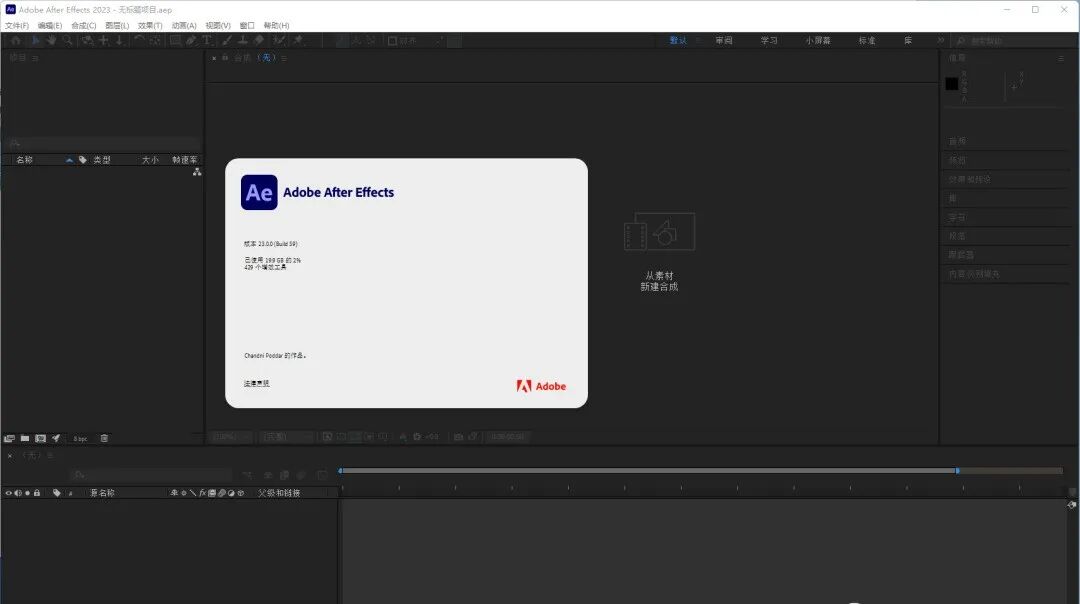This screenshot has width=1080, height=604.
Task: Click the Interpret Footage icon in Project panel
Action: tap(9, 438)
